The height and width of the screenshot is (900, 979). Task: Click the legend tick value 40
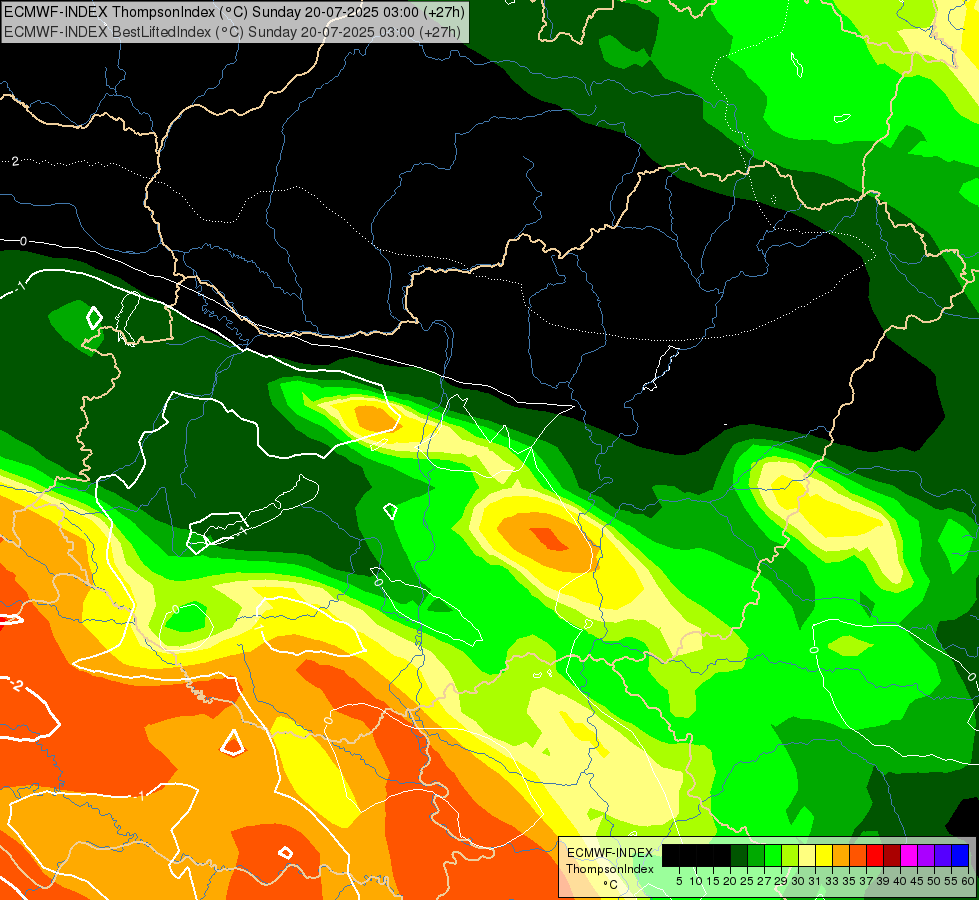coord(900,881)
